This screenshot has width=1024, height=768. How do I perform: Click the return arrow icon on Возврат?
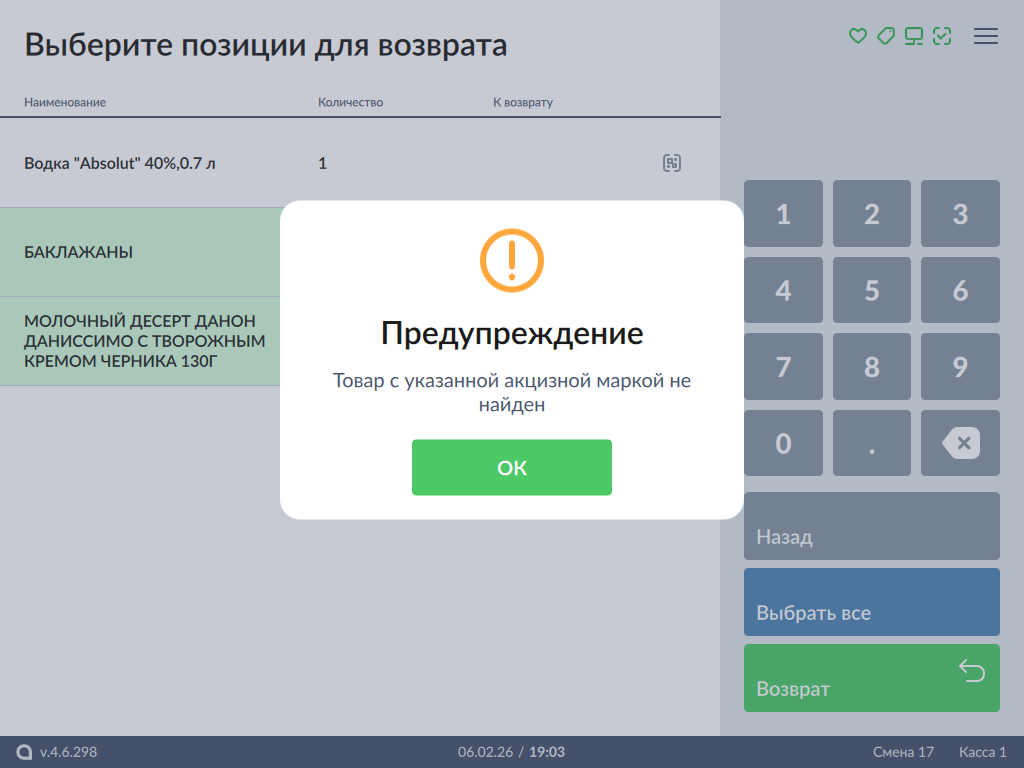point(971,671)
